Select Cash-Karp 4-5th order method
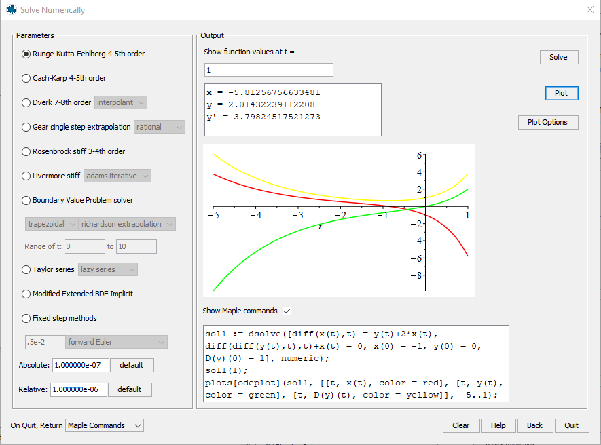Viewport: 601px width, 445px height. click(x=27, y=77)
